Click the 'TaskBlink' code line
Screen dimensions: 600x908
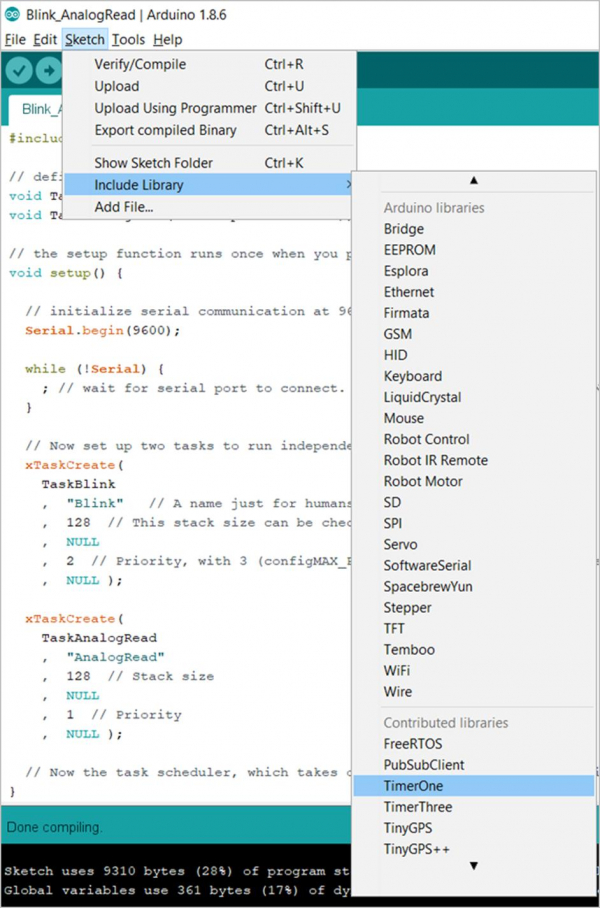[x=78, y=484]
